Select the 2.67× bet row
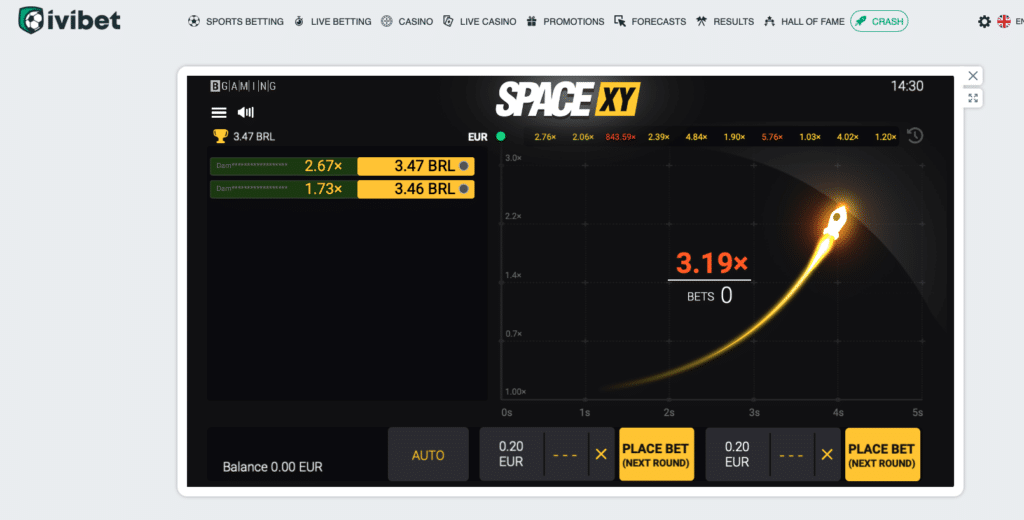Image resolution: width=1024 pixels, height=520 pixels. pos(342,167)
